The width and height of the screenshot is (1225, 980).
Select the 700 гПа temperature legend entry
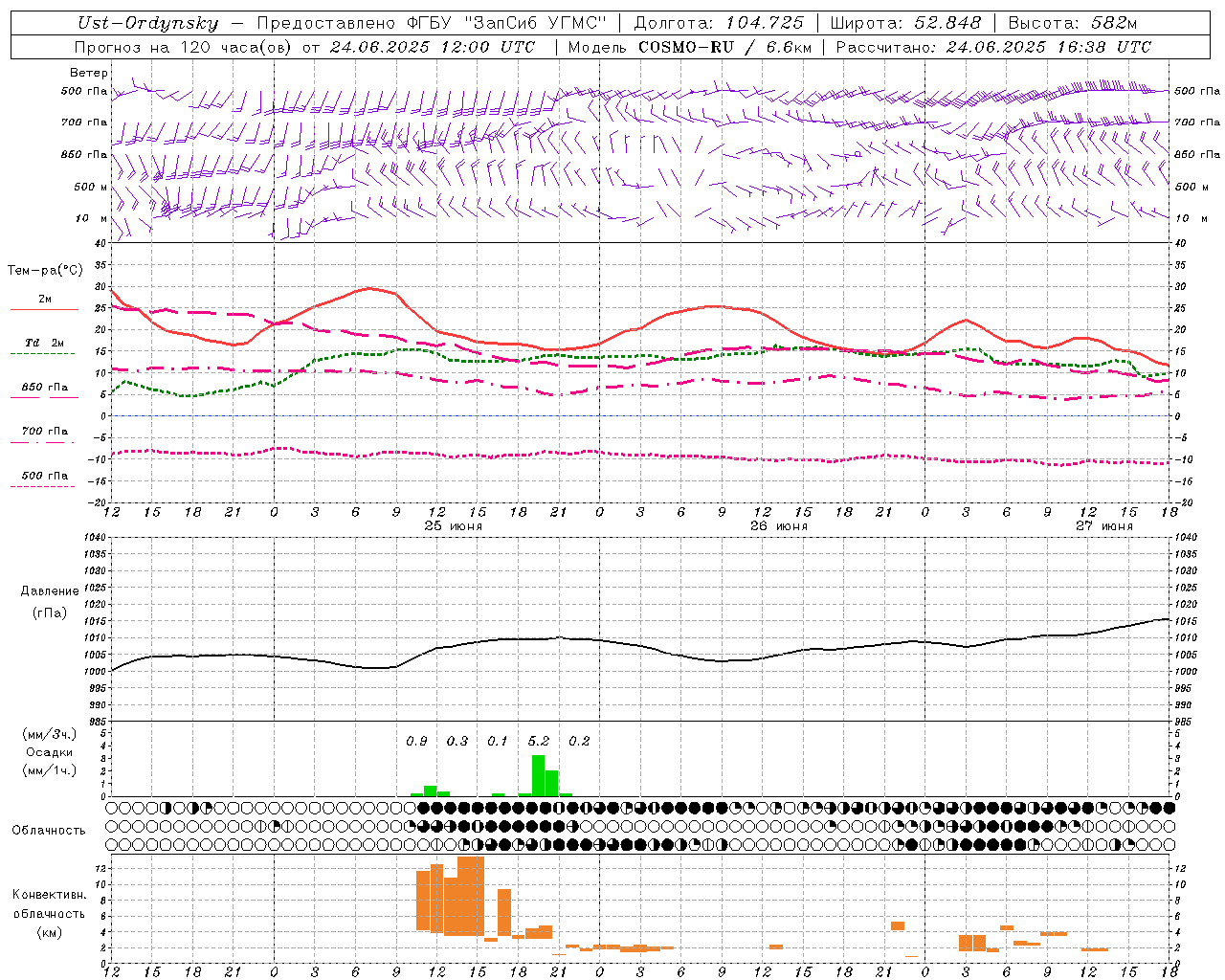tap(44, 432)
